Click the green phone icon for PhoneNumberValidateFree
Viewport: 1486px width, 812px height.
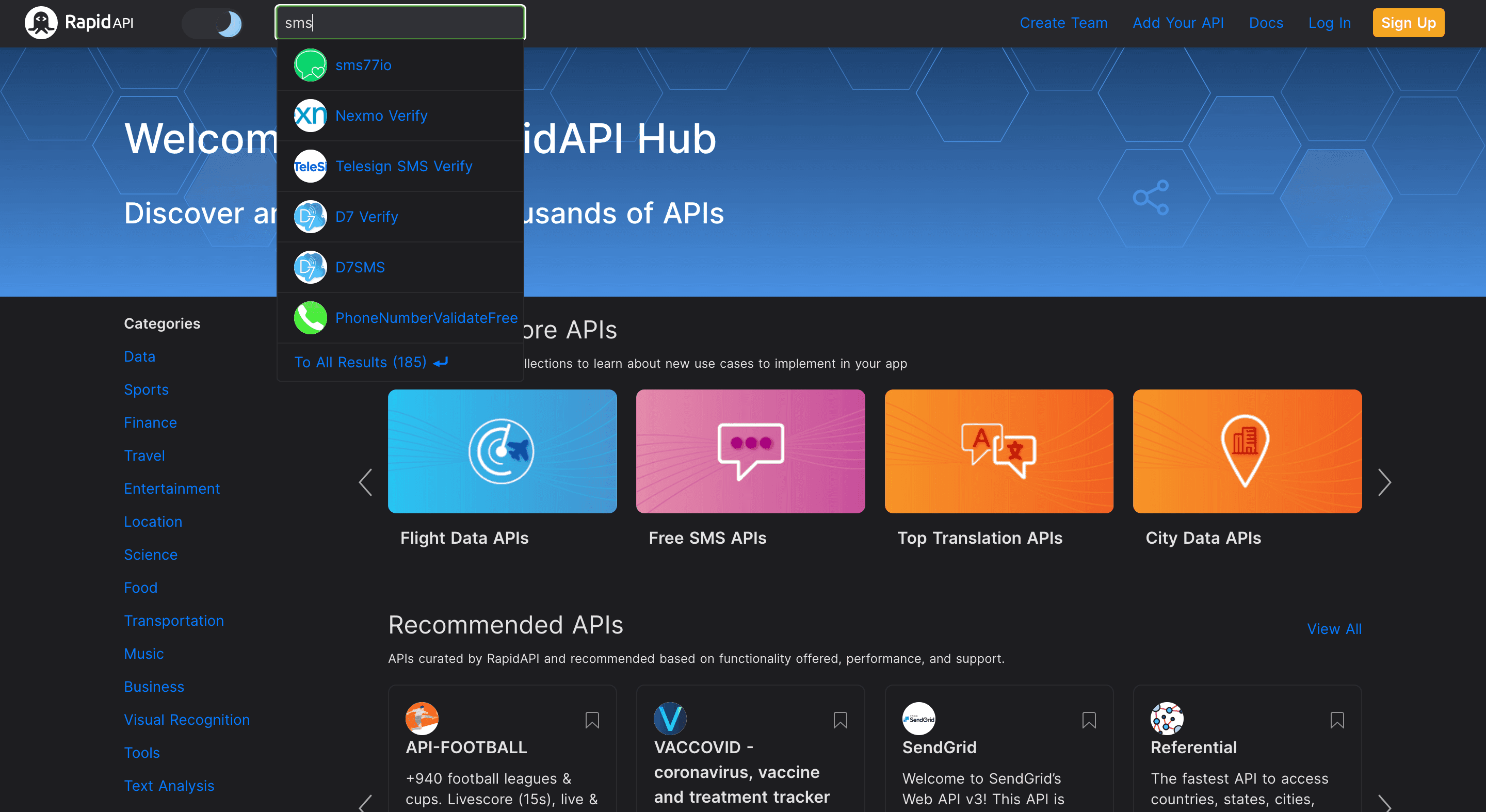310,318
